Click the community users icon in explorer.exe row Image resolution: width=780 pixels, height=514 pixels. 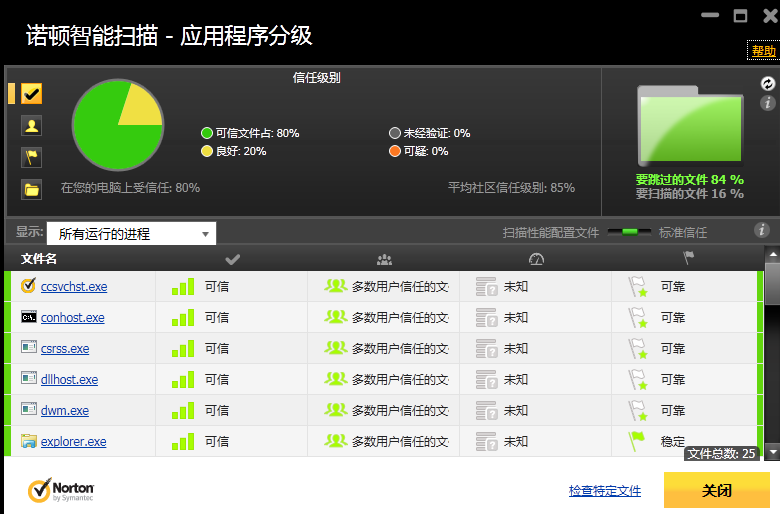point(336,440)
